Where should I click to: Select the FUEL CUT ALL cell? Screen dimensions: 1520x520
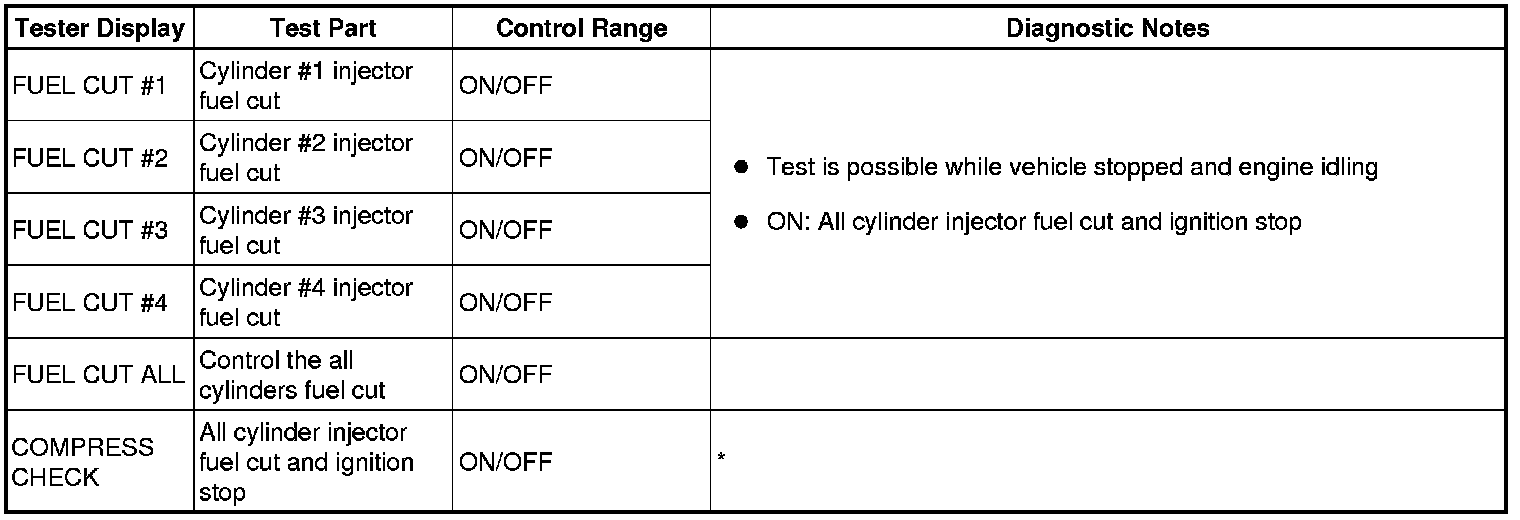pyautogui.click(x=99, y=374)
